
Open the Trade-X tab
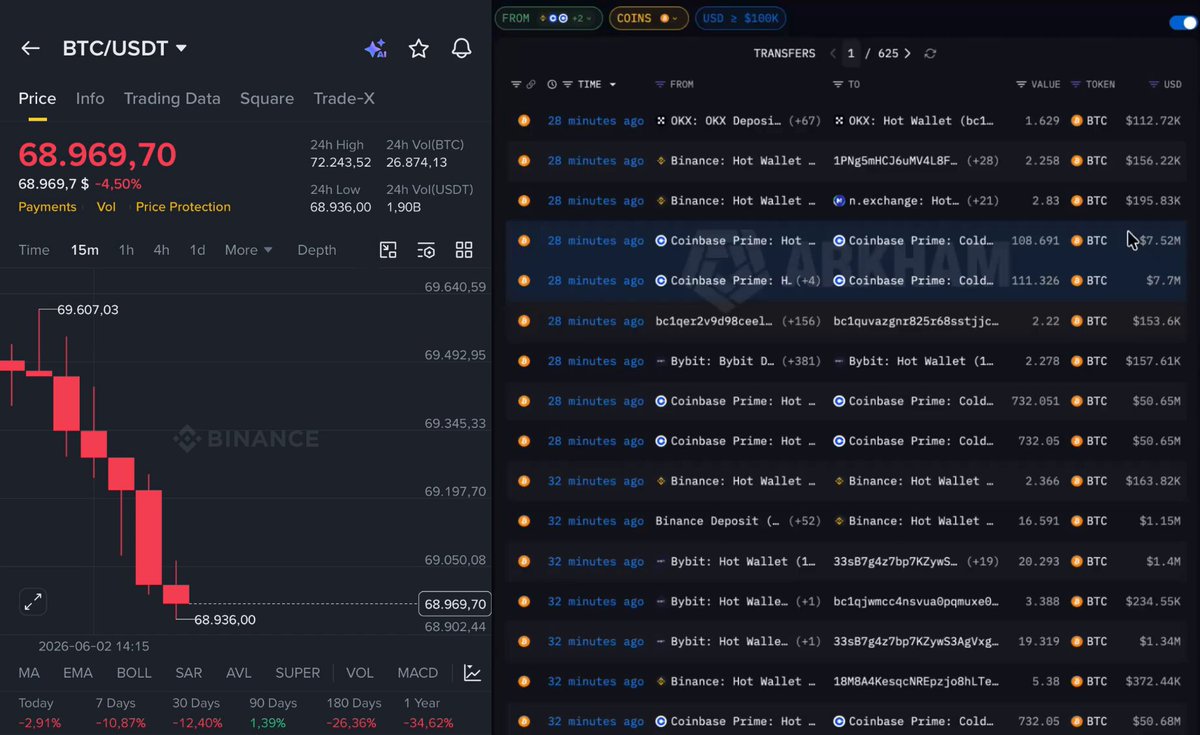tap(344, 98)
